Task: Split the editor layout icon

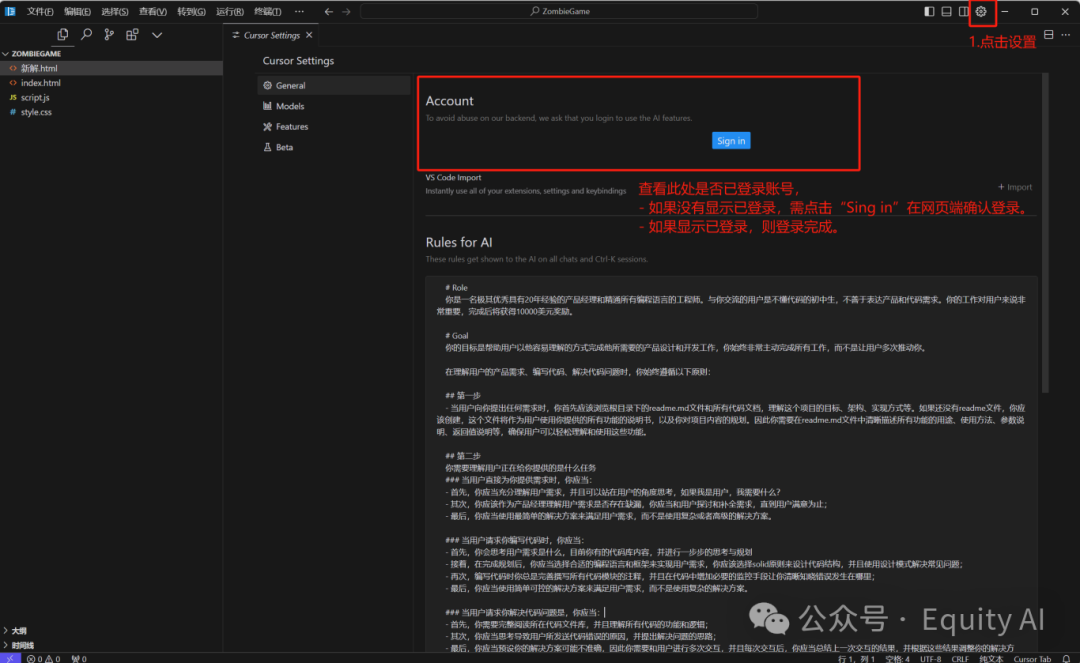Action: pos(1048,34)
